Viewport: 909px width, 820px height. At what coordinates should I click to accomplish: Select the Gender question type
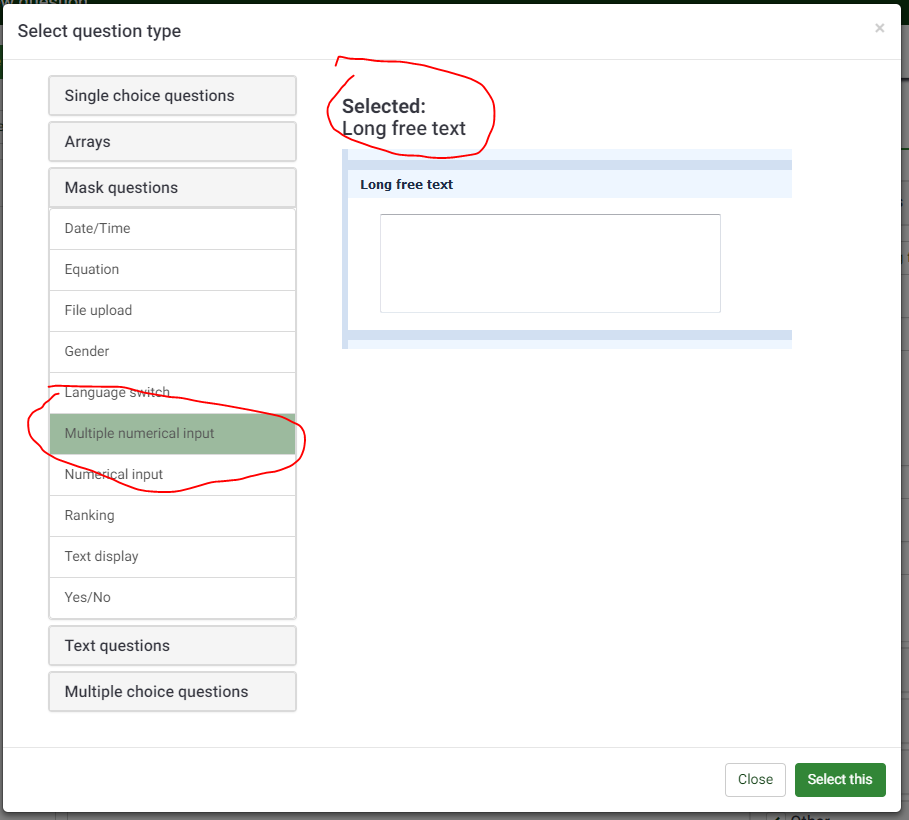point(172,352)
